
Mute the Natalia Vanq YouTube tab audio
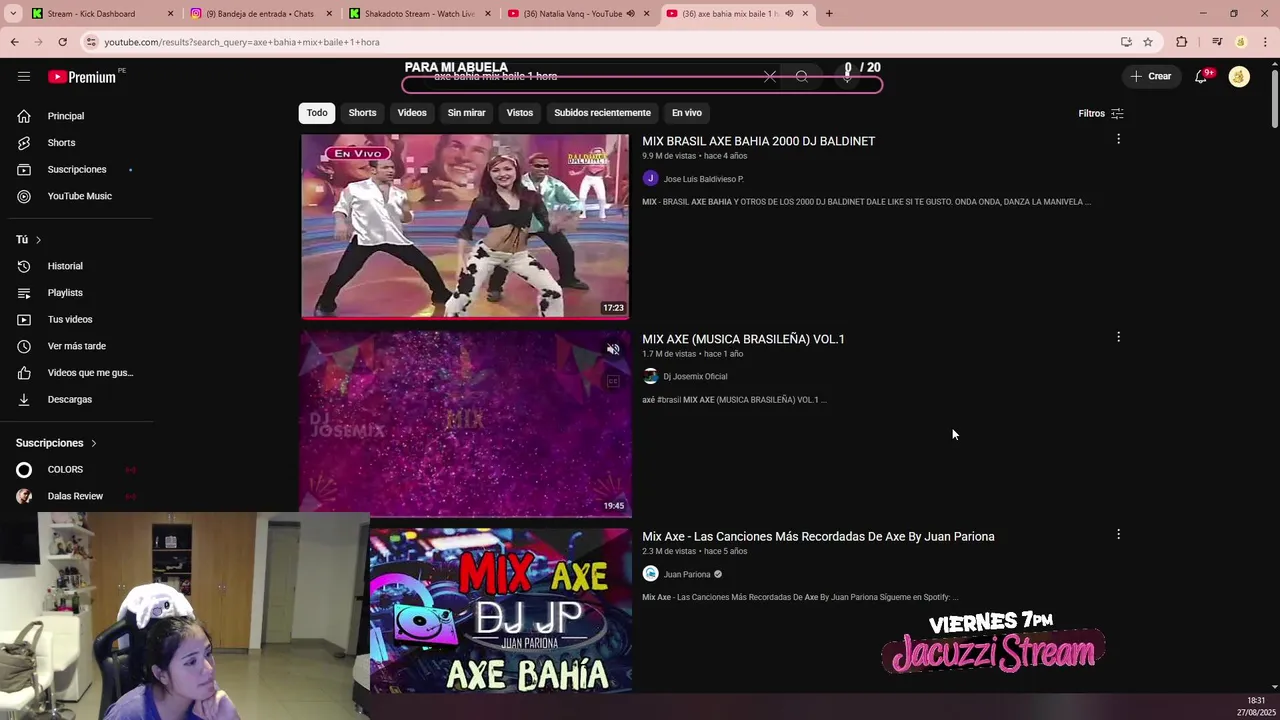[630, 14]
